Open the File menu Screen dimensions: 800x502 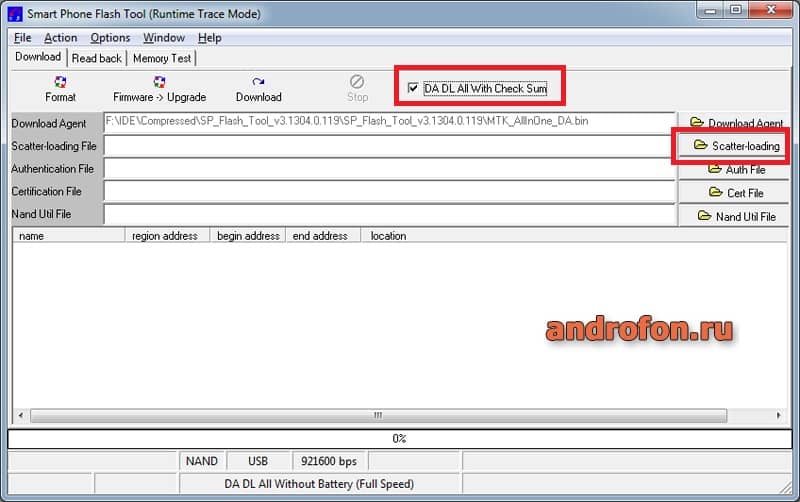pyautogui.click(x=22, y=38)
